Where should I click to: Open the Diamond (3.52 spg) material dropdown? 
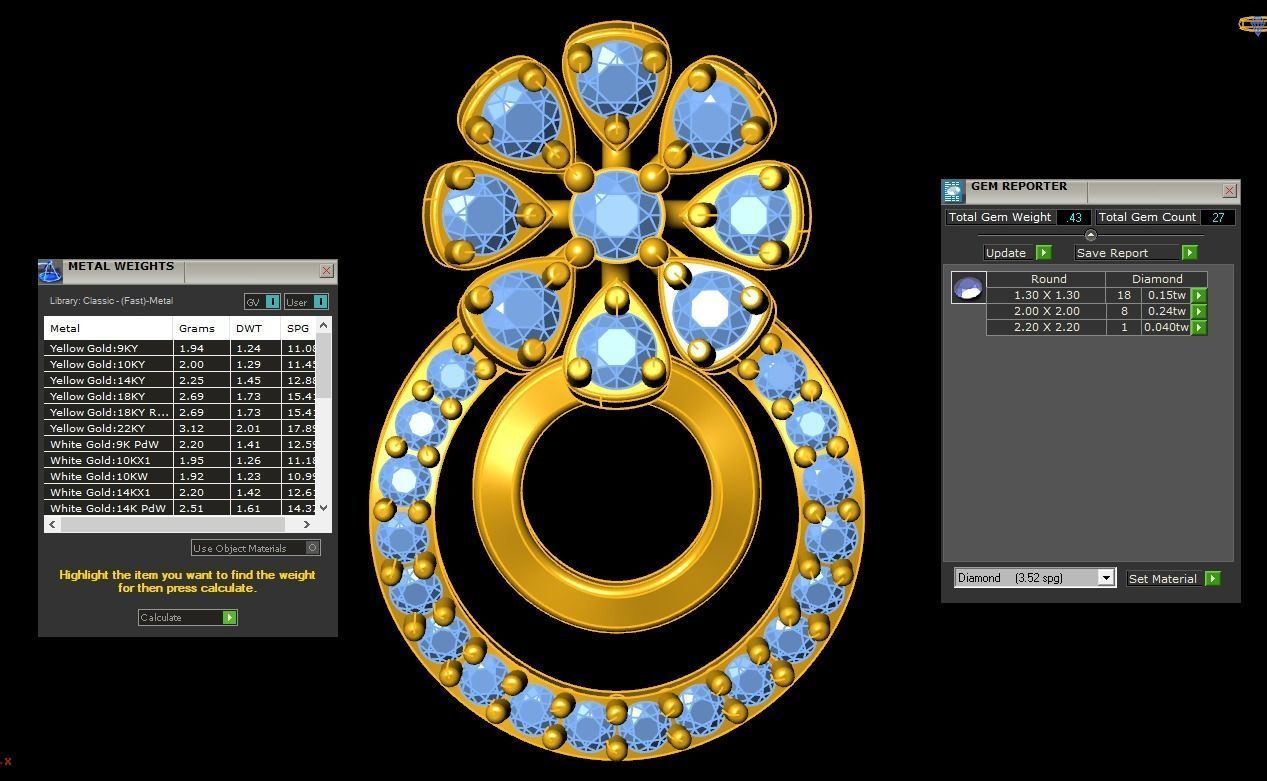point(1105,578)
